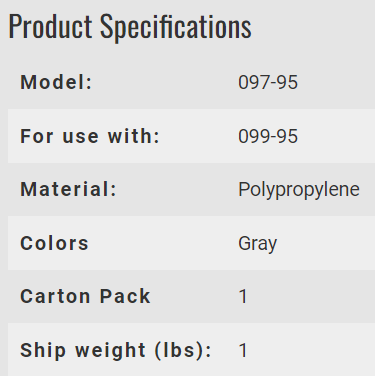Select the Carton Pack label

pos(85,296)
